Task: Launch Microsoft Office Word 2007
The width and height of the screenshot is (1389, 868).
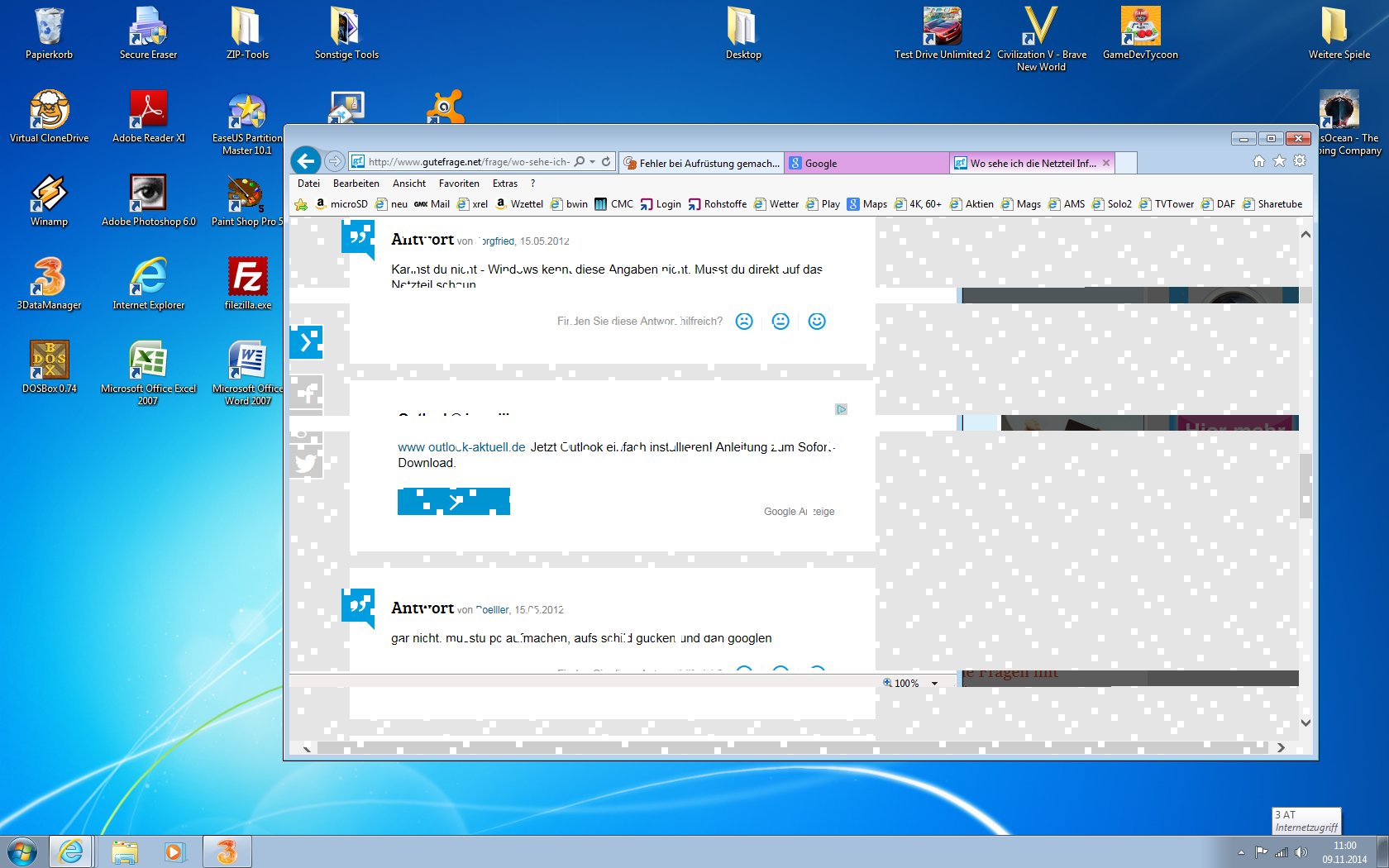Action: click(x=247, y=373)
